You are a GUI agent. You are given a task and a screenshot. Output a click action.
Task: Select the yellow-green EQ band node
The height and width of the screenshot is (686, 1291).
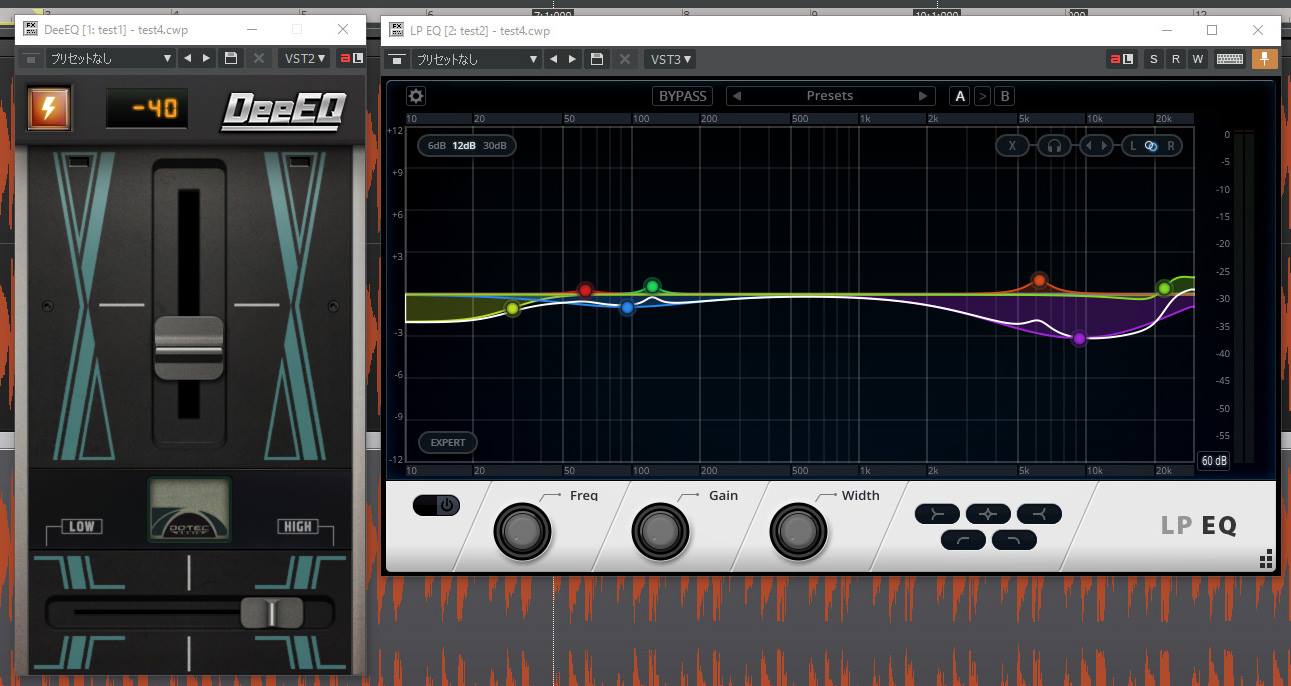[x=512, y=309]
